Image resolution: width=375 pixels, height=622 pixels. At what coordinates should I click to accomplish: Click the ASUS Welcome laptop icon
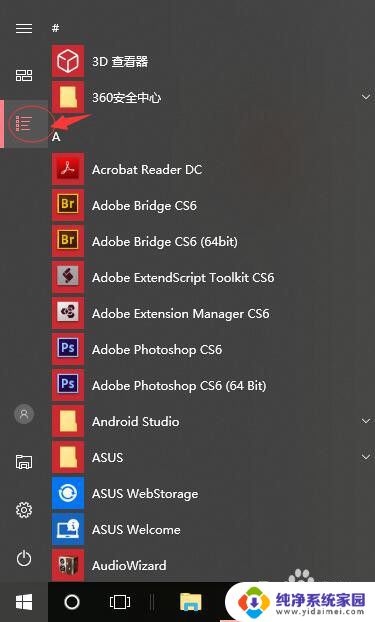[68, 529]
